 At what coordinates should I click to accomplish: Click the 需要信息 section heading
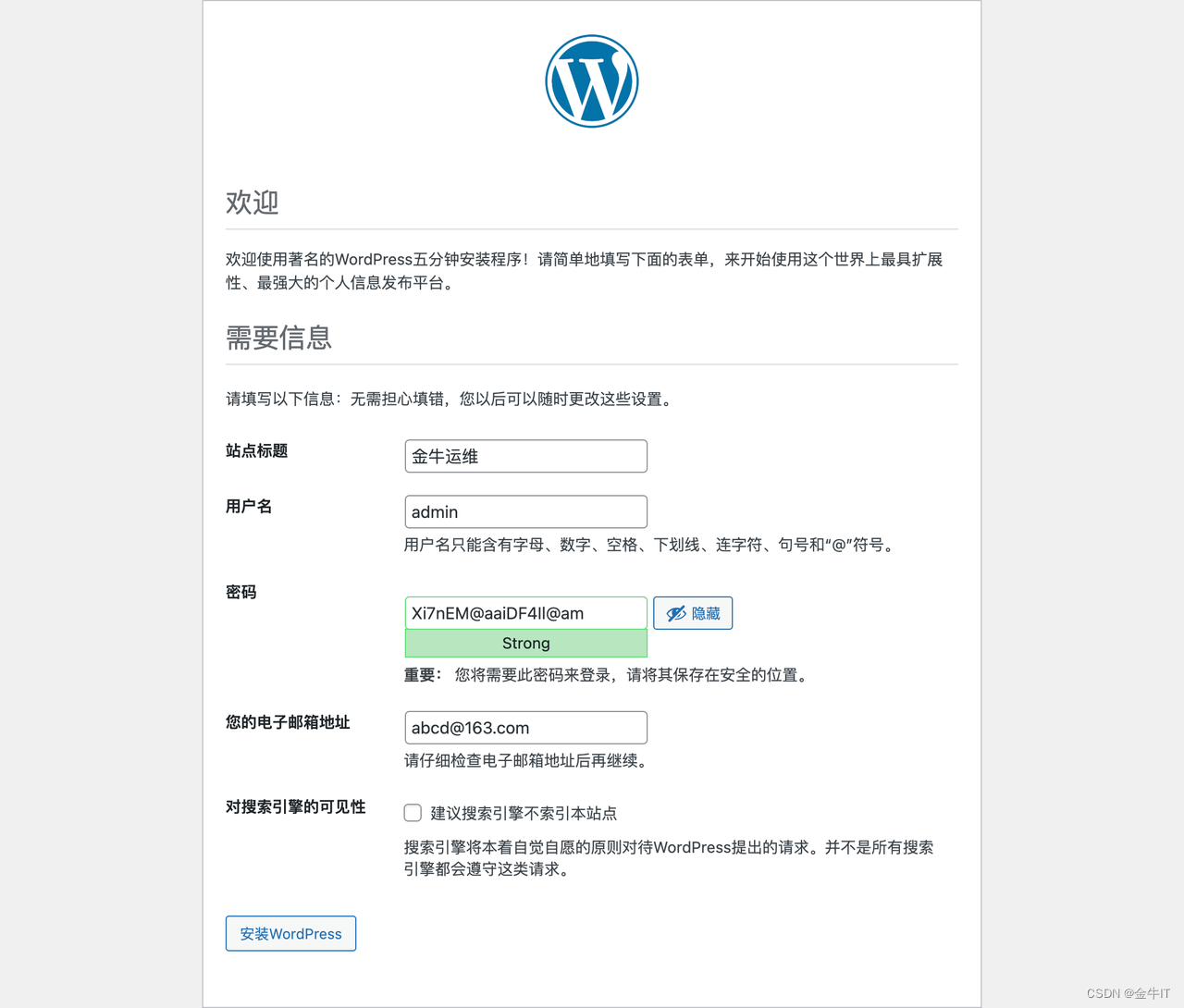tap(278, 338)
